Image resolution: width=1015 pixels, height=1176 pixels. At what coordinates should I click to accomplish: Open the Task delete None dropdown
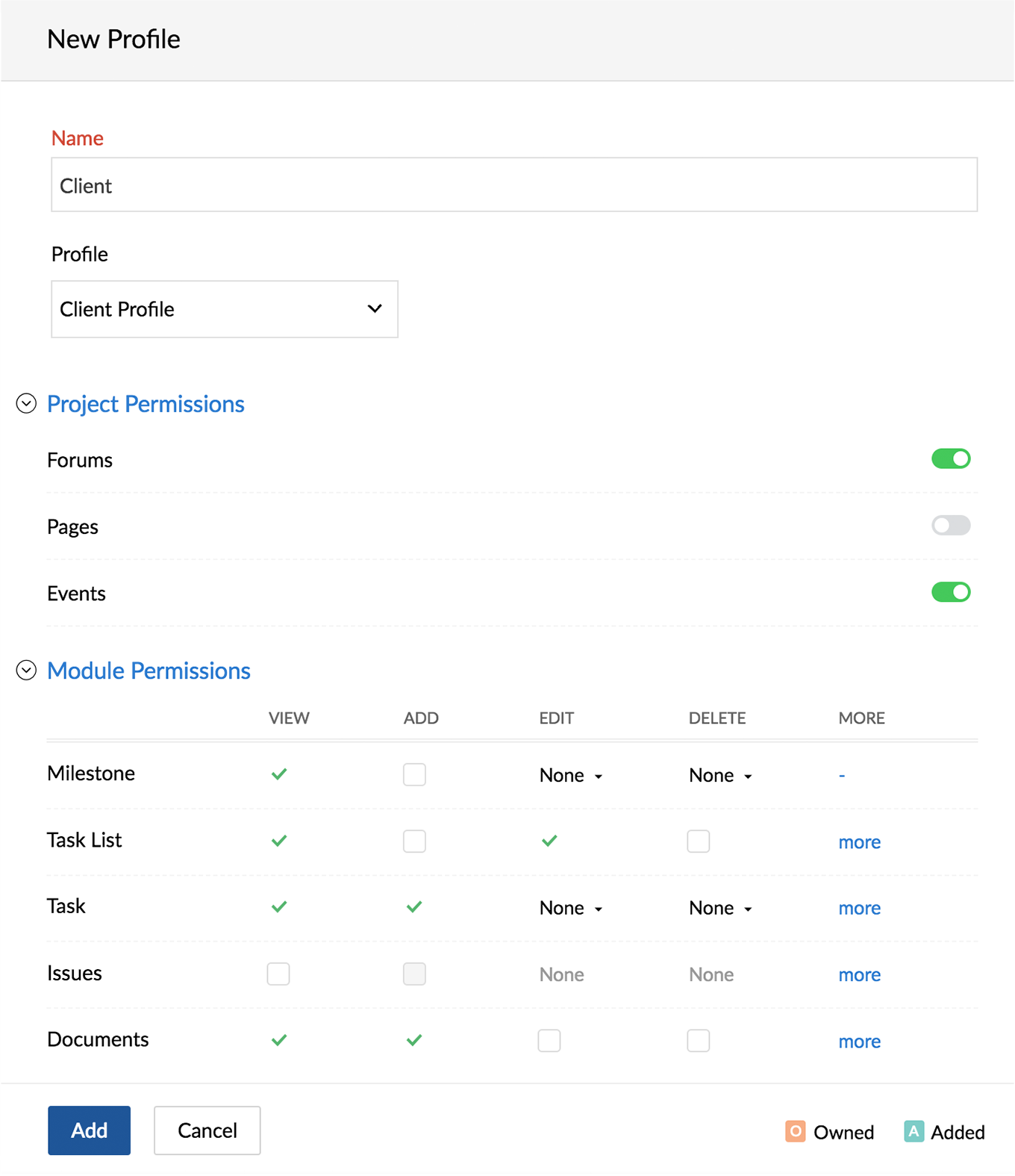pos(721,908)
